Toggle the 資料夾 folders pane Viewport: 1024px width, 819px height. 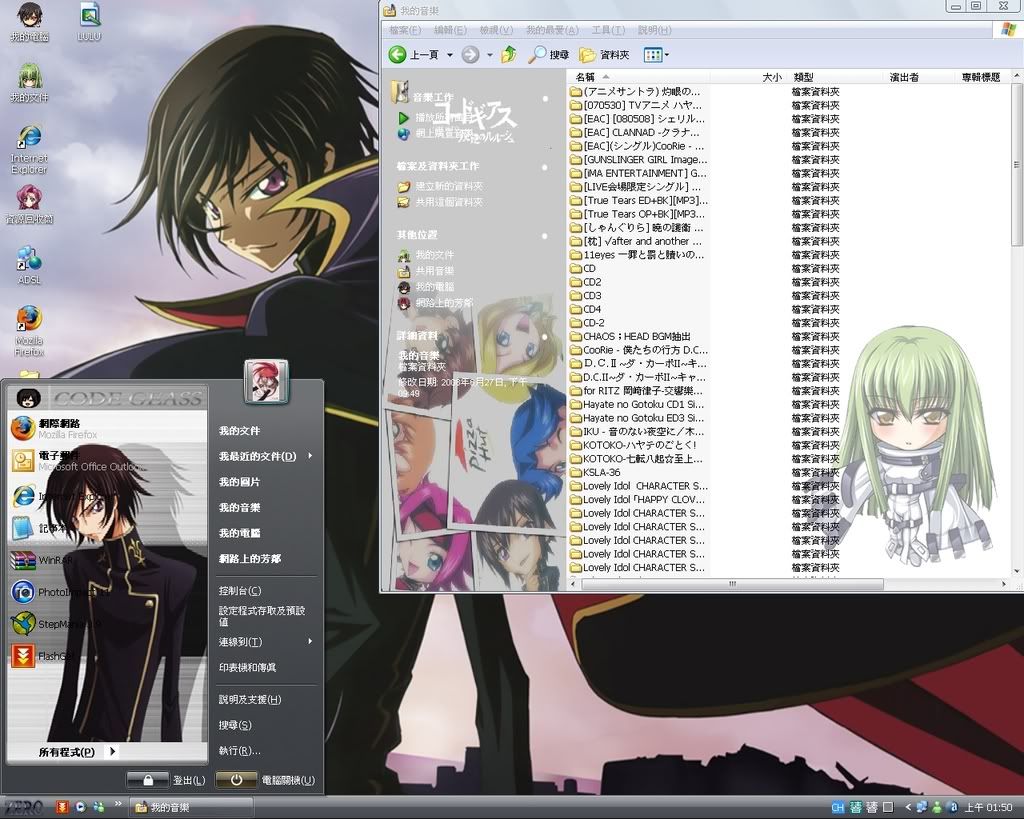tap(605, 55)
